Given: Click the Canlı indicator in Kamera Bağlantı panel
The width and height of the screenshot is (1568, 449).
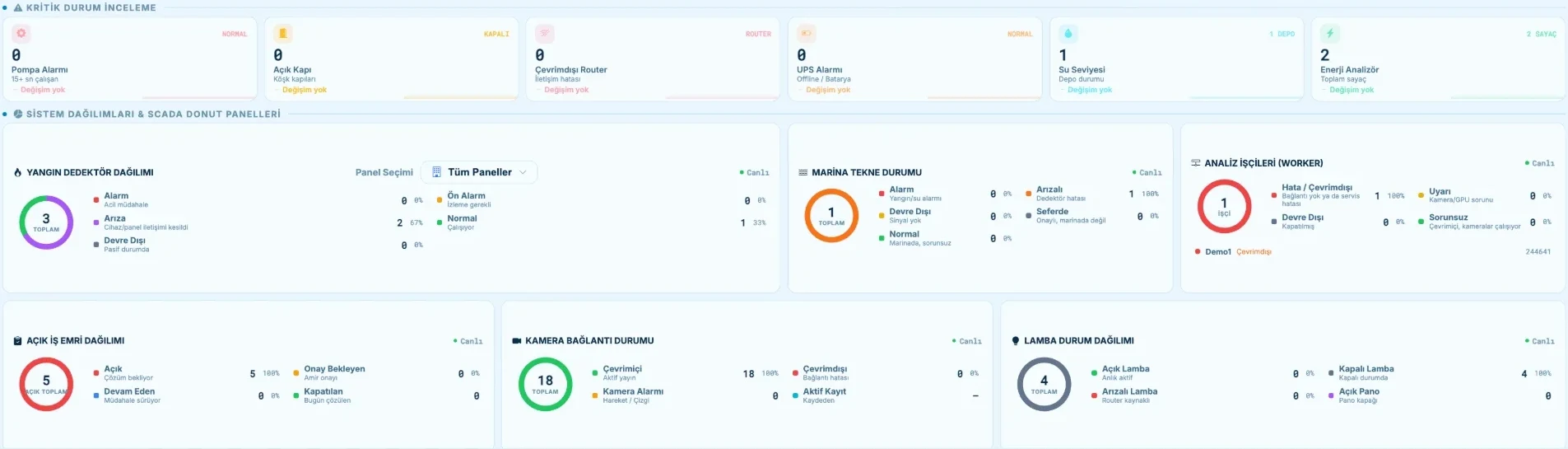Looking at the screenshot, I should [x=966, y=341].
